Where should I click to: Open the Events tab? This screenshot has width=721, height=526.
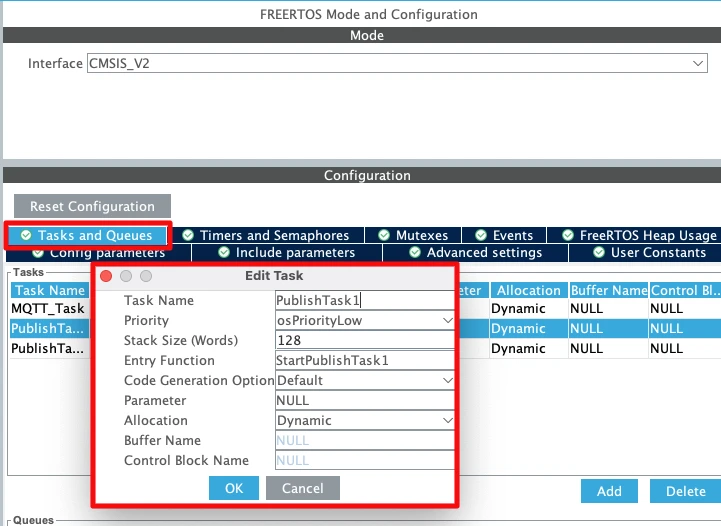pyautogui.click(x=504, y=235)
